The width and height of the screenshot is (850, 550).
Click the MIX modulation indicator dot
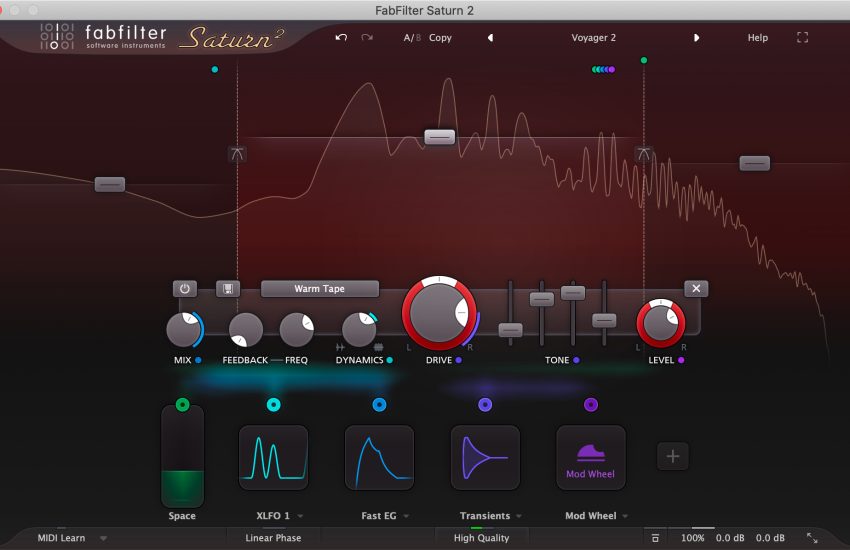(x=198, y=360)
